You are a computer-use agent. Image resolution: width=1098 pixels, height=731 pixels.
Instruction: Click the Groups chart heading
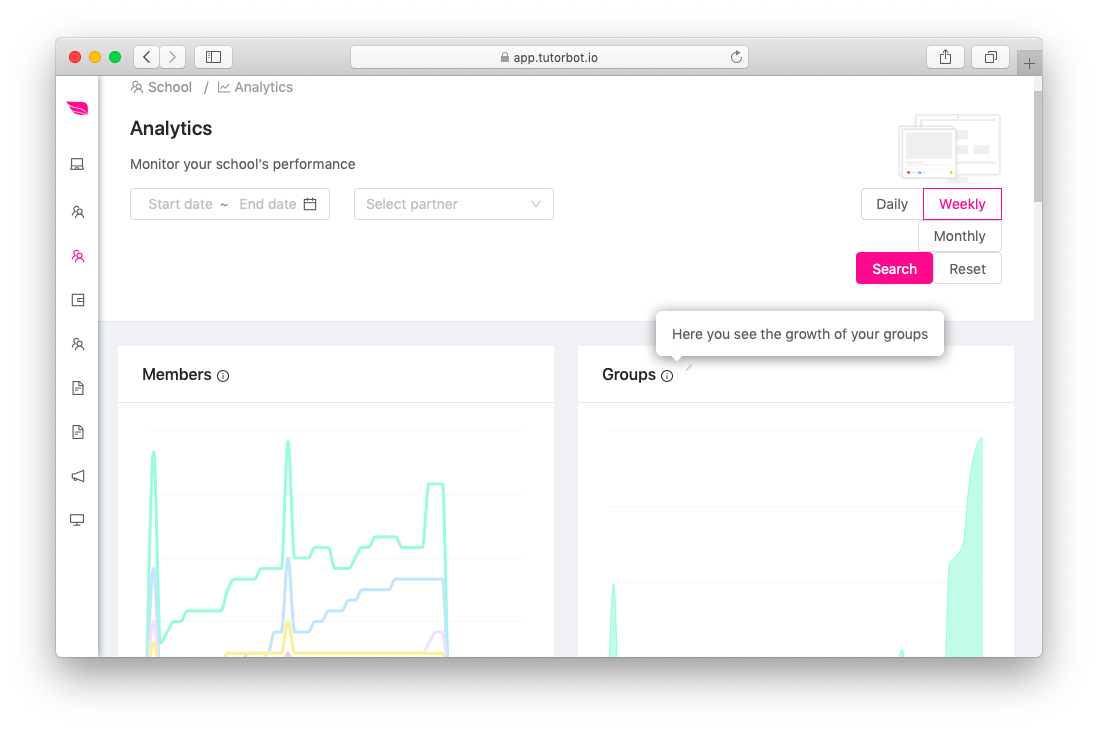(629, 375)
